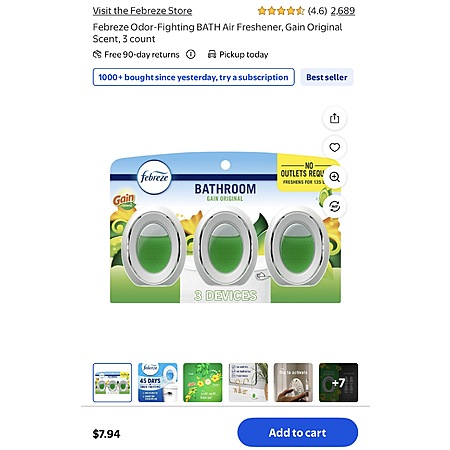Visit the Febreze Store link
This screenshot has width=450, height=450.
point(142,11)
